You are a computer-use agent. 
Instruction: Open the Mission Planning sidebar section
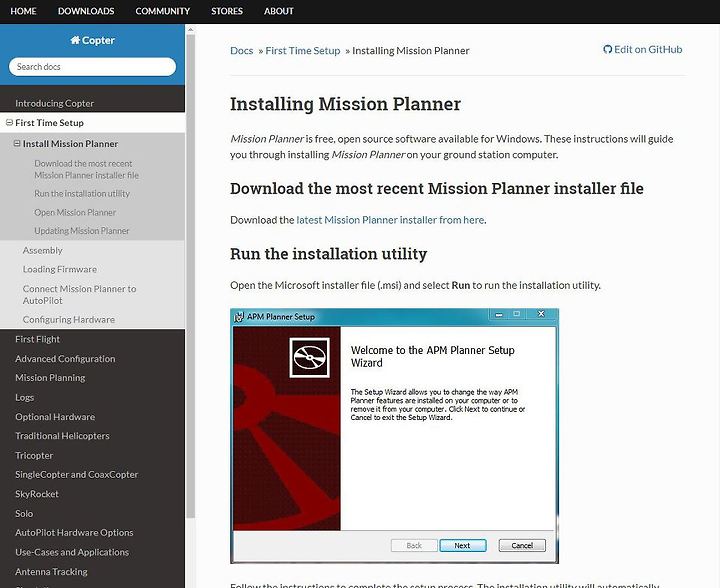(50, 378)
